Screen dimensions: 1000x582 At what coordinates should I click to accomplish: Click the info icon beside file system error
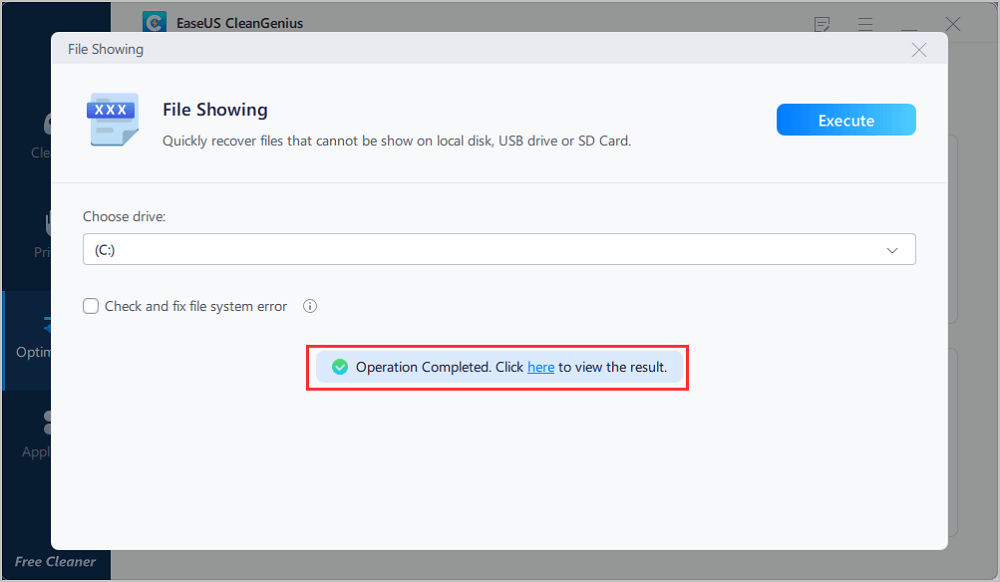click(310, 307)
